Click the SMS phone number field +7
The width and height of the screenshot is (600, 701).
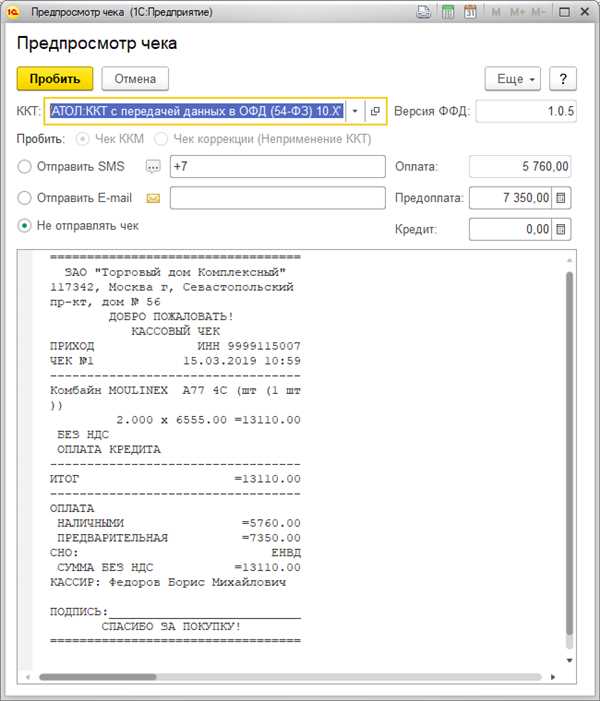pyautogui.click(x=278, y=166)
